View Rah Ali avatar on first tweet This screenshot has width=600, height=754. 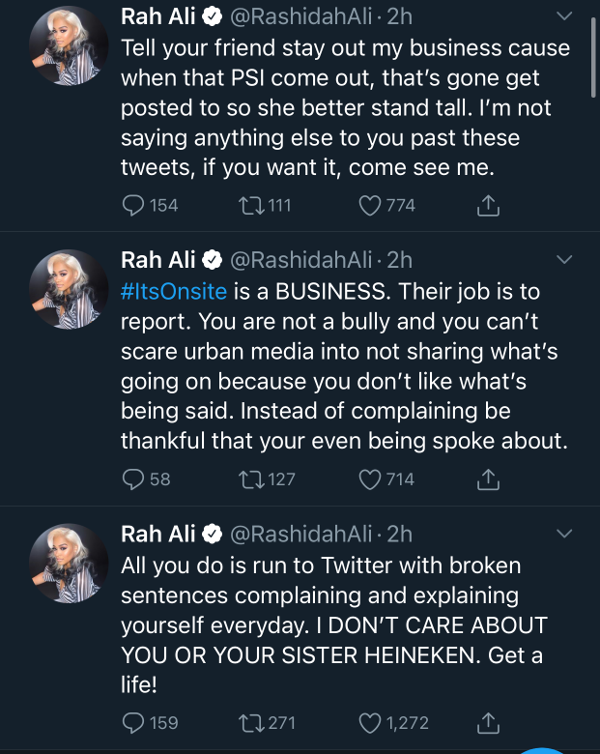pos(69,45)
